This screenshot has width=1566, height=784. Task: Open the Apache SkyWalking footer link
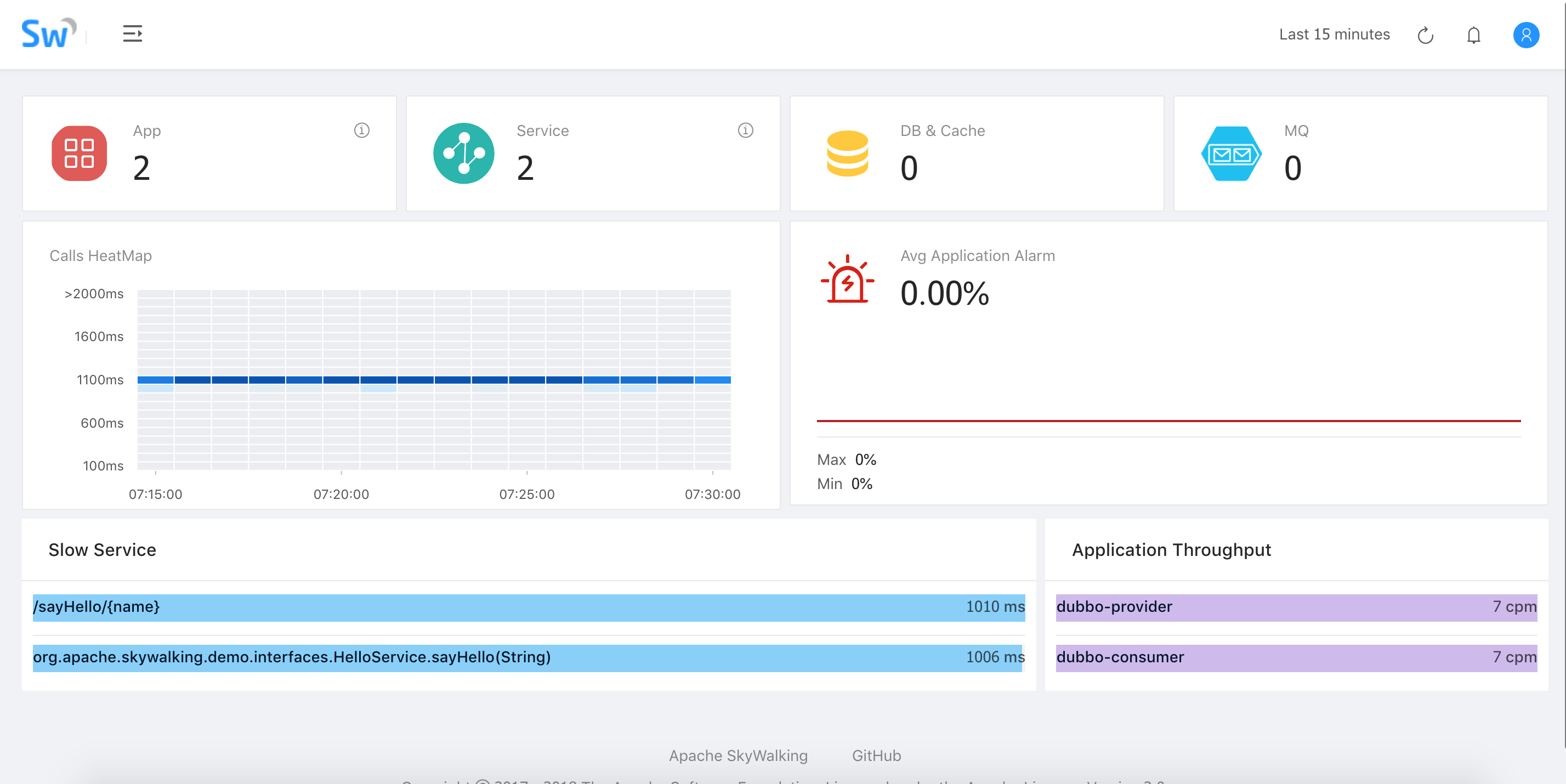click(738, 755)
